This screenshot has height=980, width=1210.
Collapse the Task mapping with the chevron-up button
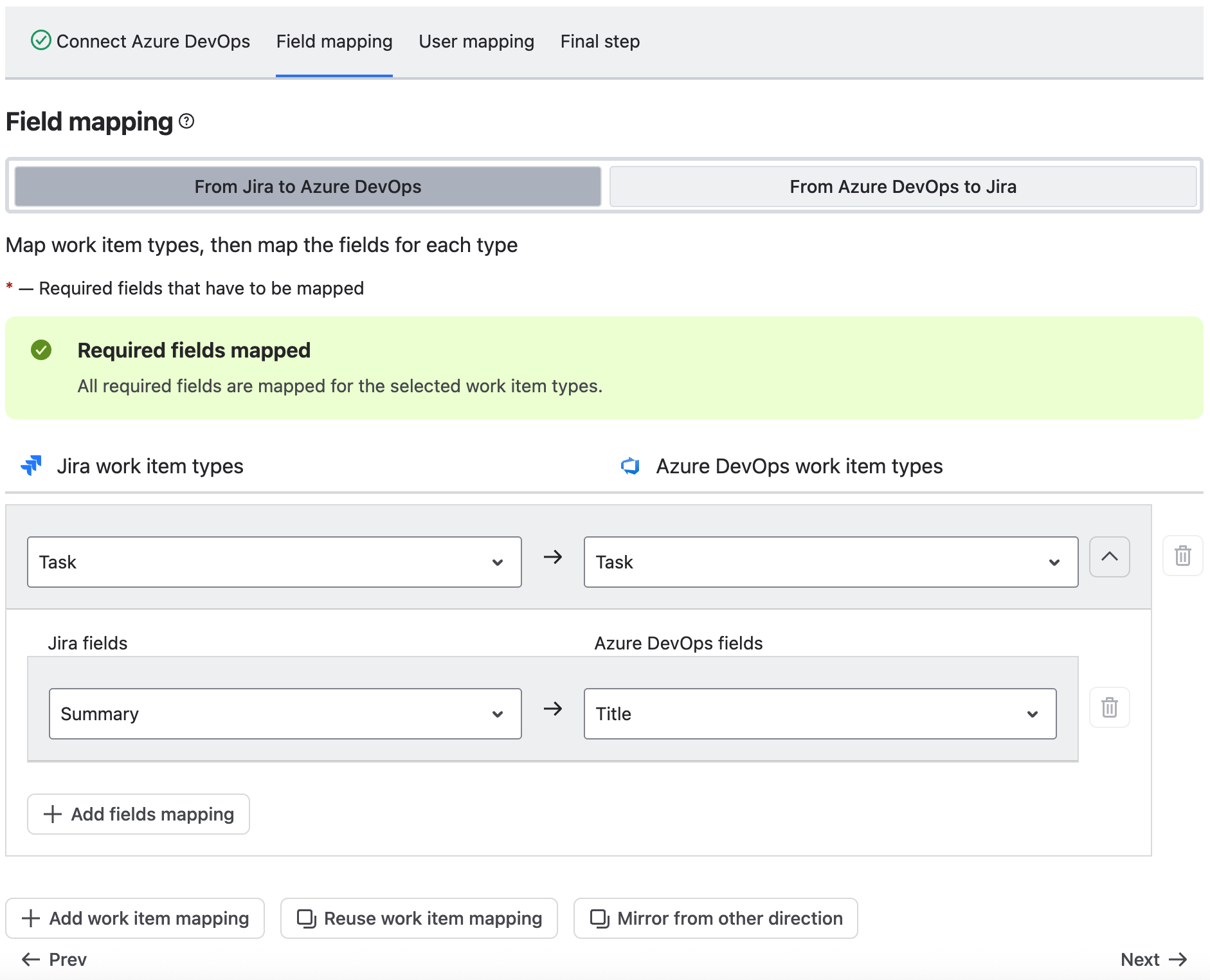pyautogui.click(x=1109, y=556)
